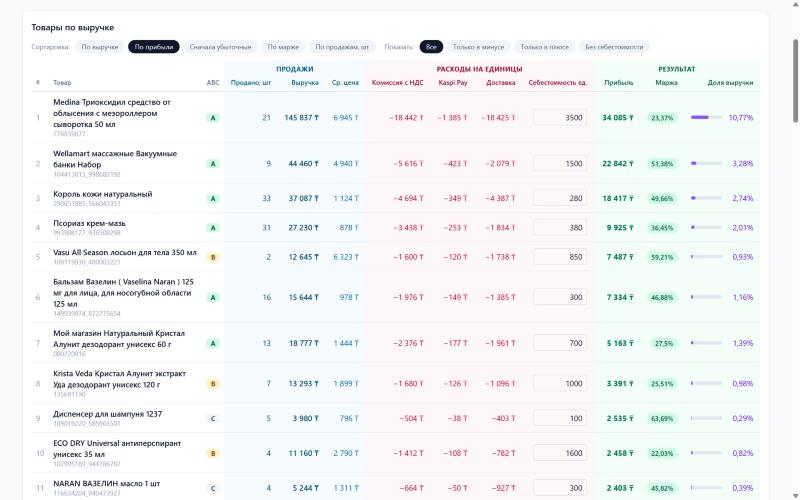Sort by Сначала убыточные
The width and height of the screenshot is (800, 500).
220,47
